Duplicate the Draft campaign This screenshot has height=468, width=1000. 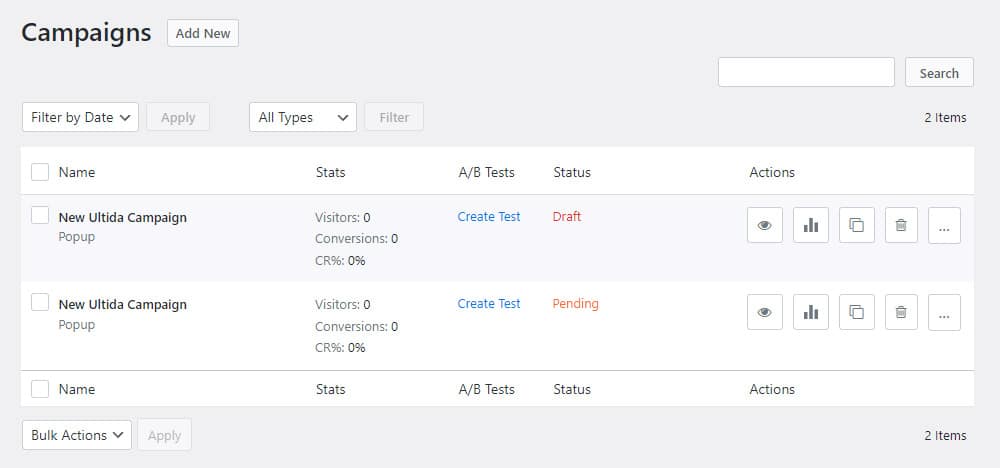coord(857,225)
